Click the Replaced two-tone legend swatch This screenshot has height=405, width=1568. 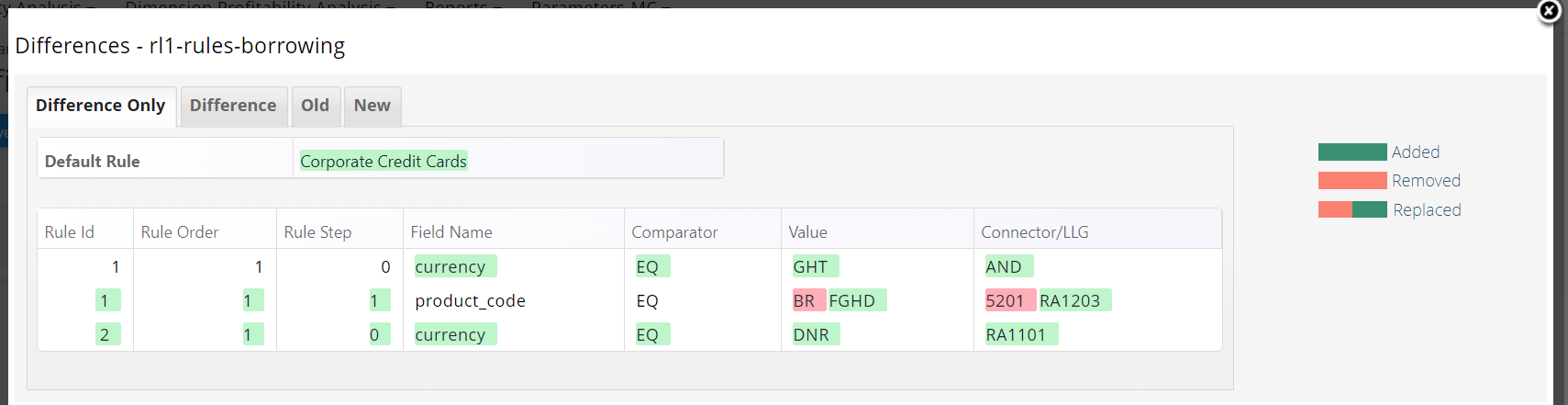pyautogui.click(x=1352, y=209)
